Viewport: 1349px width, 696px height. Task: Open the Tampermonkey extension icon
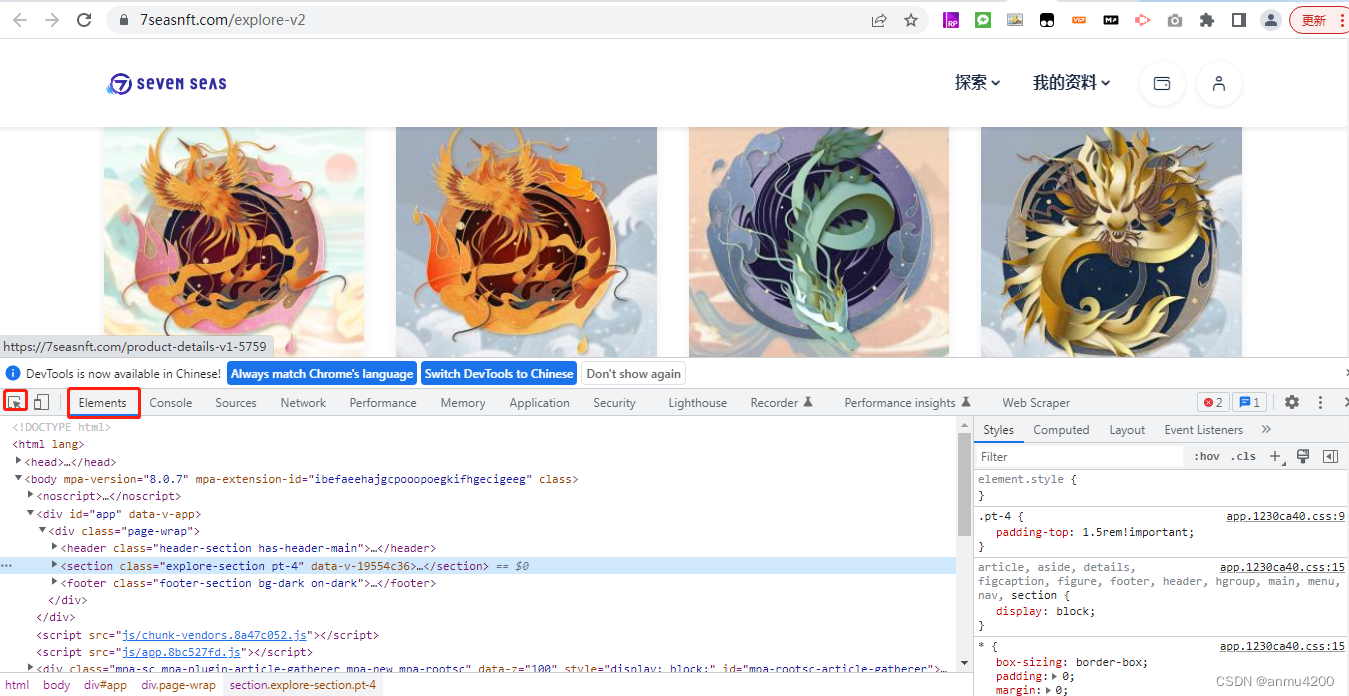coord(1047,20)
